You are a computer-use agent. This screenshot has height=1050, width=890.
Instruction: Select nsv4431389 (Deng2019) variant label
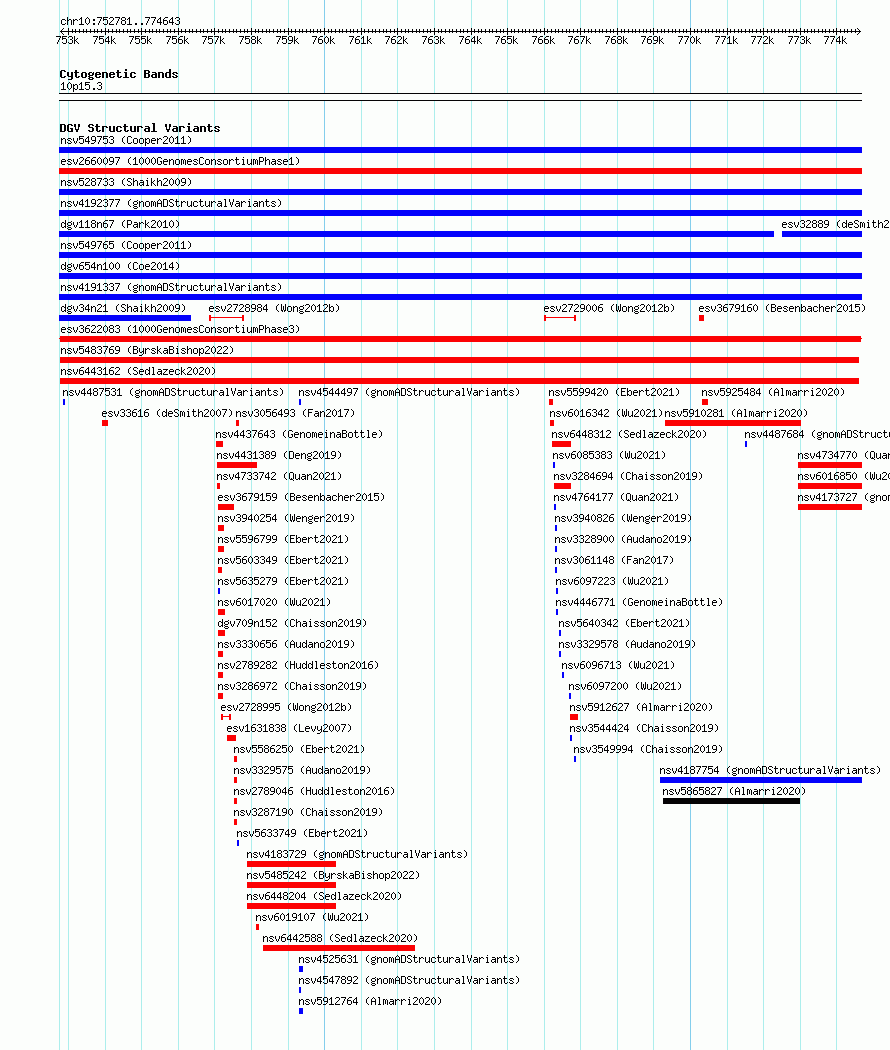[x=279, y=455]
